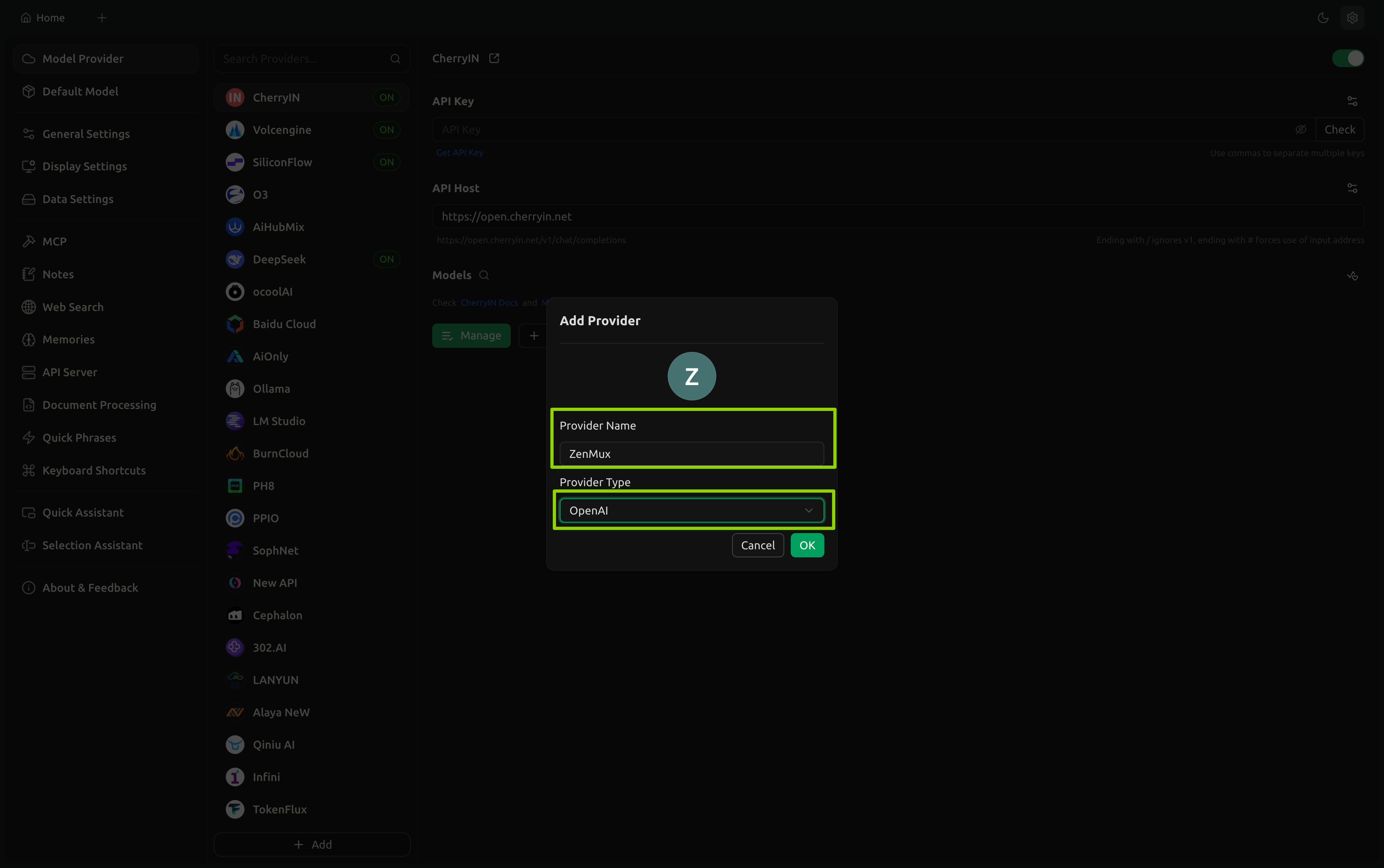Open the settings gear icon

pyautogui.click(x=1352, y=18)
